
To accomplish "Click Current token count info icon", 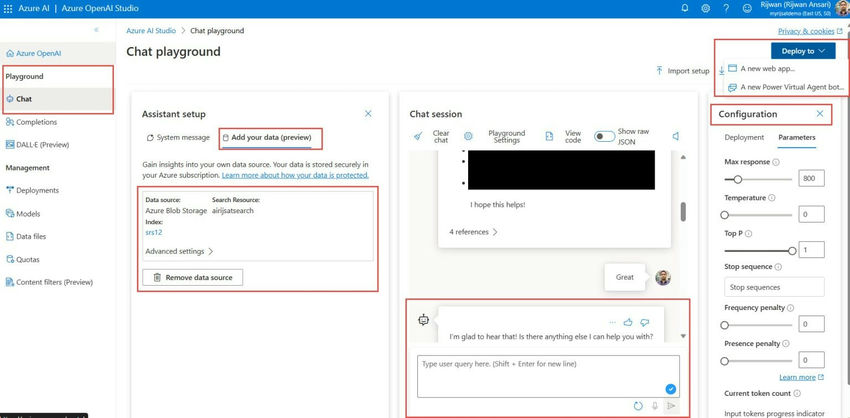I will (x=797, y=394).
